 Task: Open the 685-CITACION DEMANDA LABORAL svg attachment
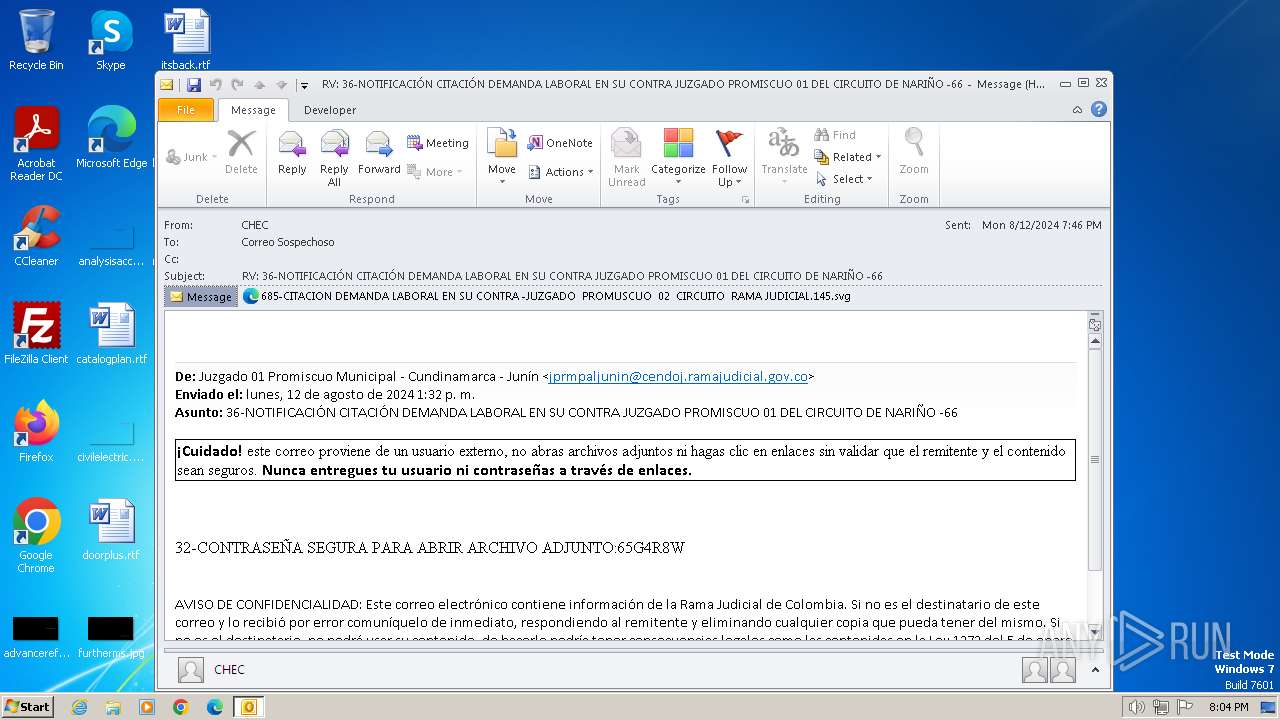point(546,296)
